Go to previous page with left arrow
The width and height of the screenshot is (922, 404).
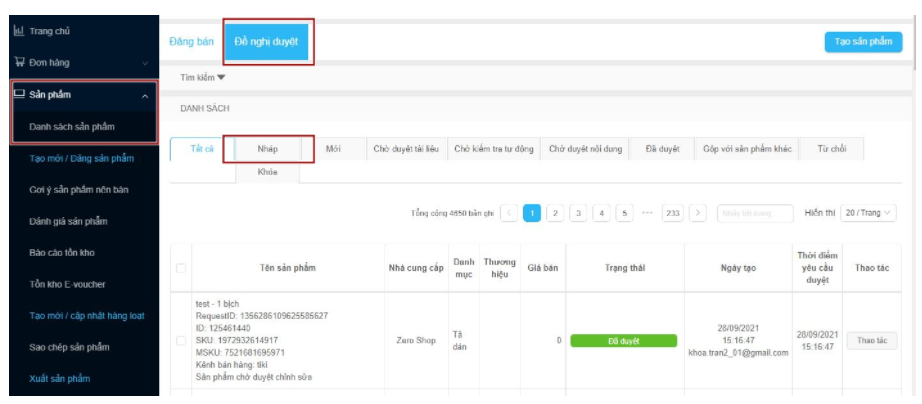click(x=509, y=213)
